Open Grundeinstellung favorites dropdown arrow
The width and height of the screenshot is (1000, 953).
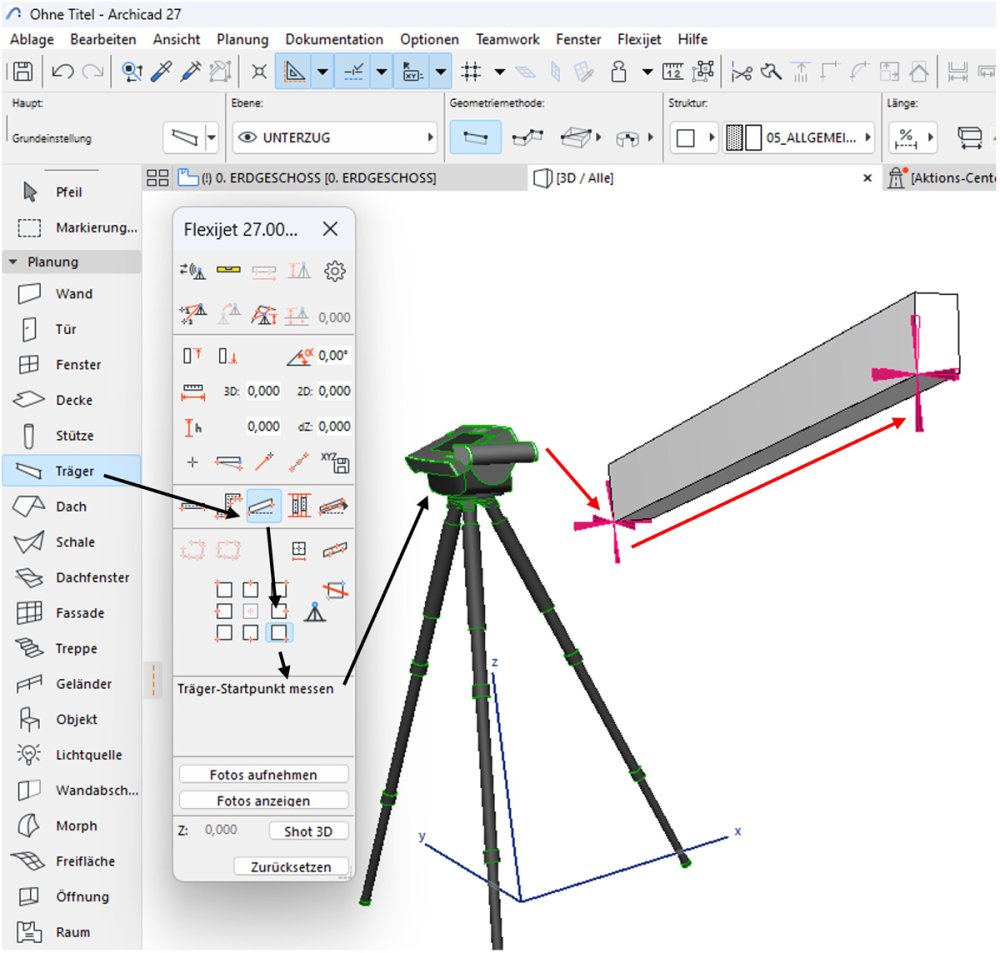pyautogui.click(x=212, y=138)
